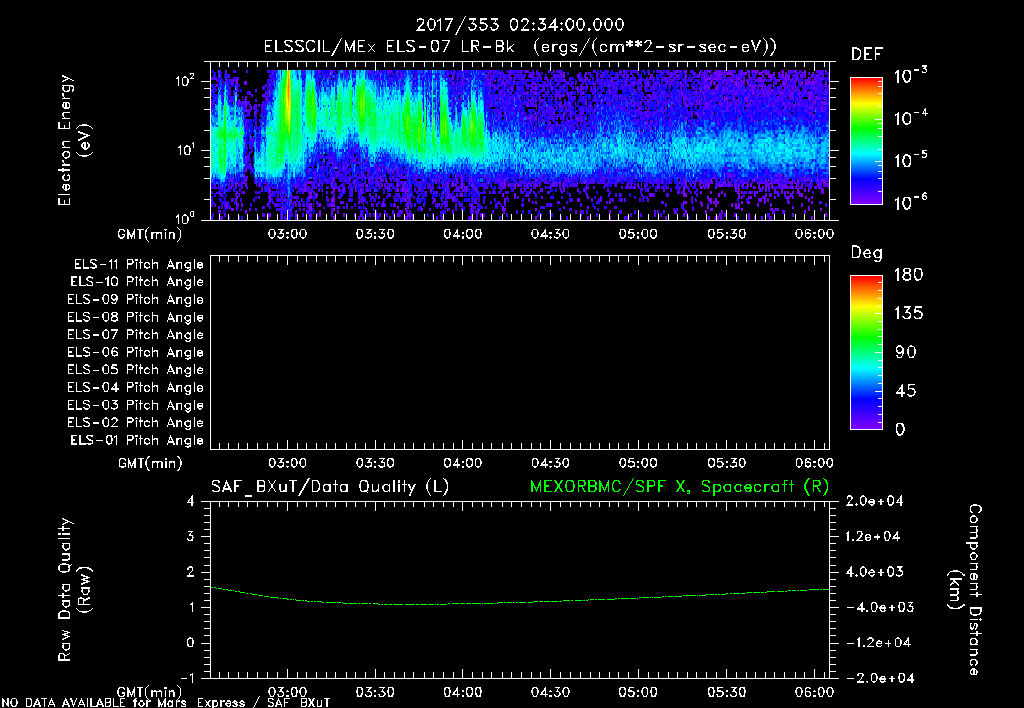
Task: Click the 90 value on Deg scale
Action: click(906, 352)
